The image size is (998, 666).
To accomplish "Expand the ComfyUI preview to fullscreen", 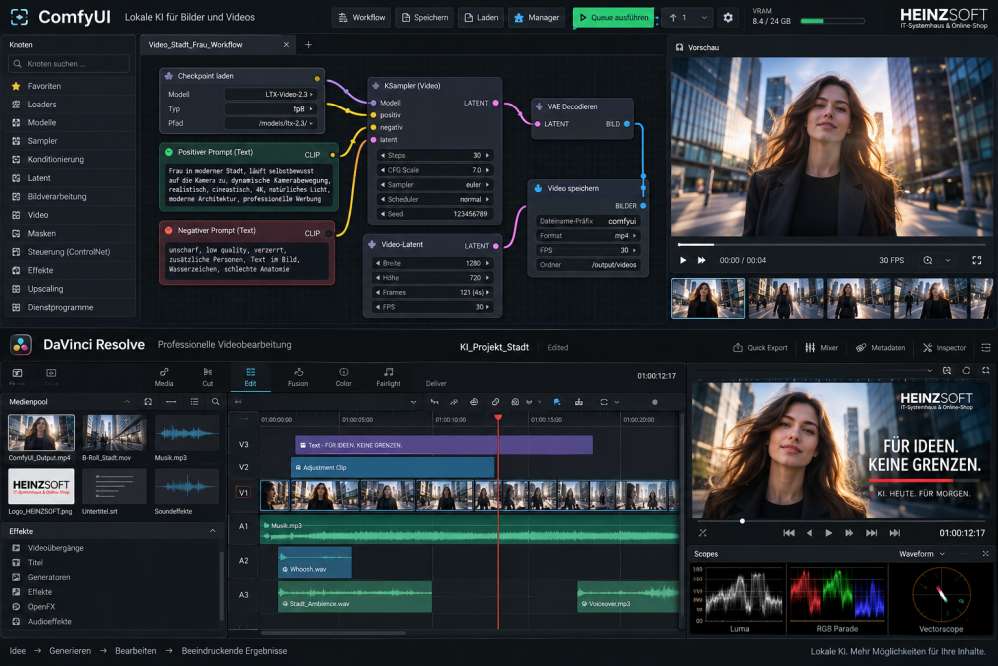I will pyautogui.click(x=976, y=260).
